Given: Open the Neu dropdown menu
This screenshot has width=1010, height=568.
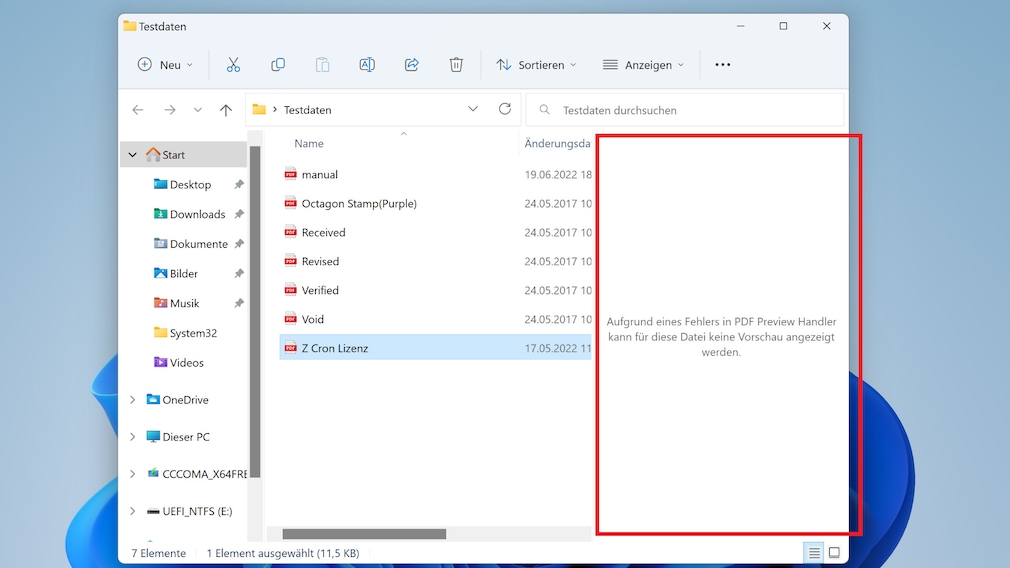Looking at the screenshot, I should (165, 65).
